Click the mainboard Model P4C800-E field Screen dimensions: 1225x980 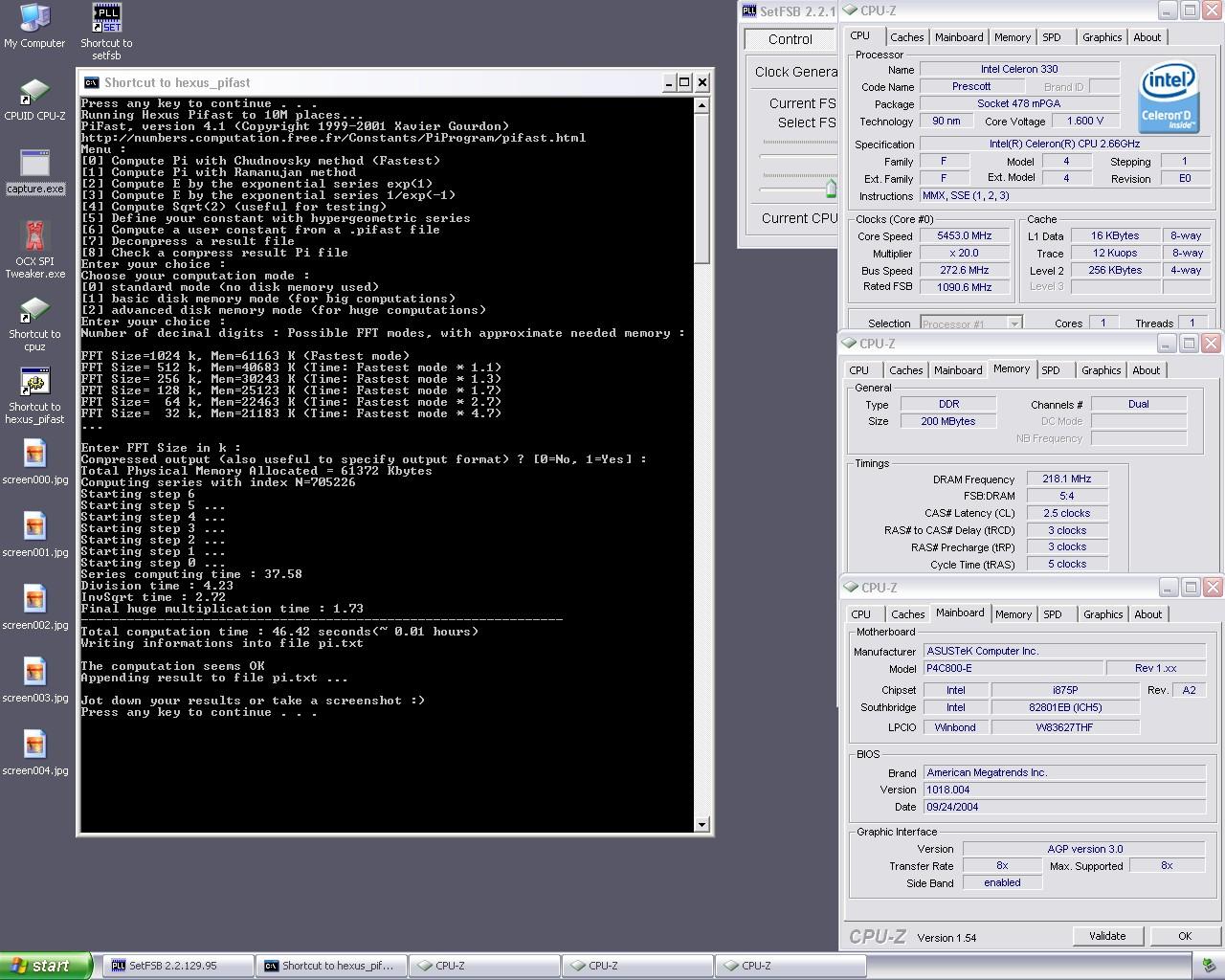(x=1012, y=668)
